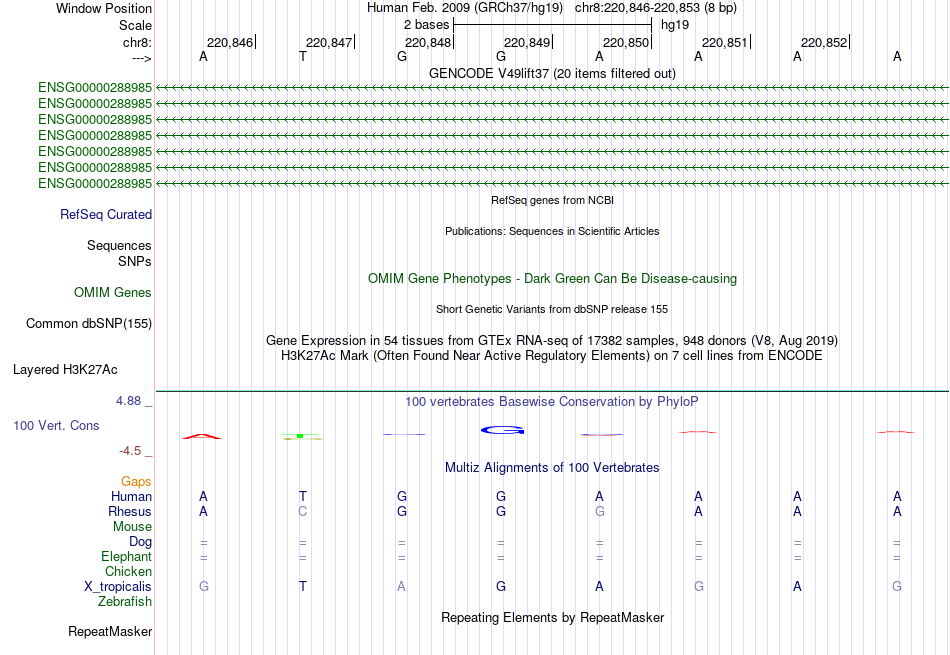Open GENCODE V49lift37 track title
The height and width of the screenshot is (655, 950).
click(552, 73)
